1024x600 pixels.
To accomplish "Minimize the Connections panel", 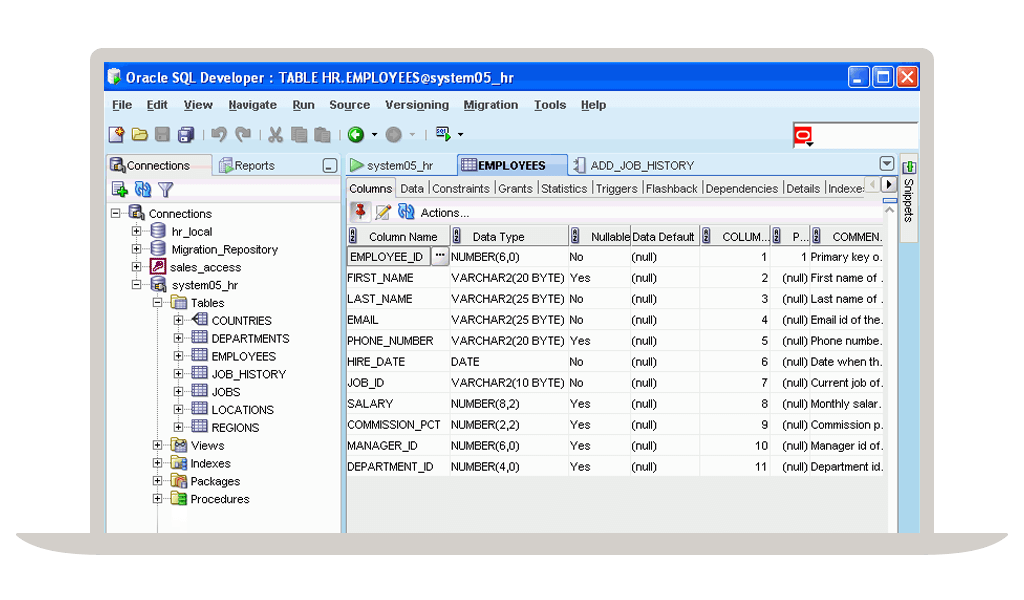I will (330, 166).
